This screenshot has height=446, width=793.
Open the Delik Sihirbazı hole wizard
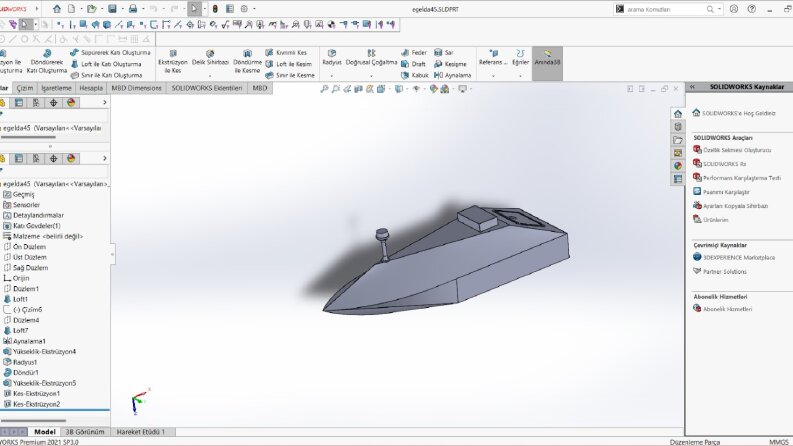click(x=210, y=58)
